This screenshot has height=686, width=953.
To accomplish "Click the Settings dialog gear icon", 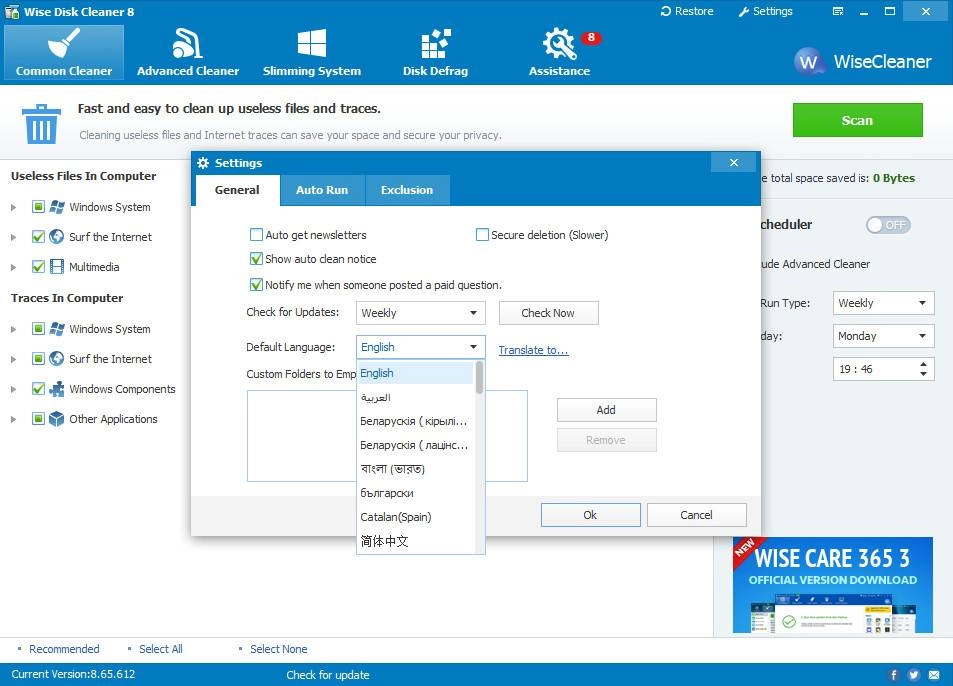I will (203, 163).
